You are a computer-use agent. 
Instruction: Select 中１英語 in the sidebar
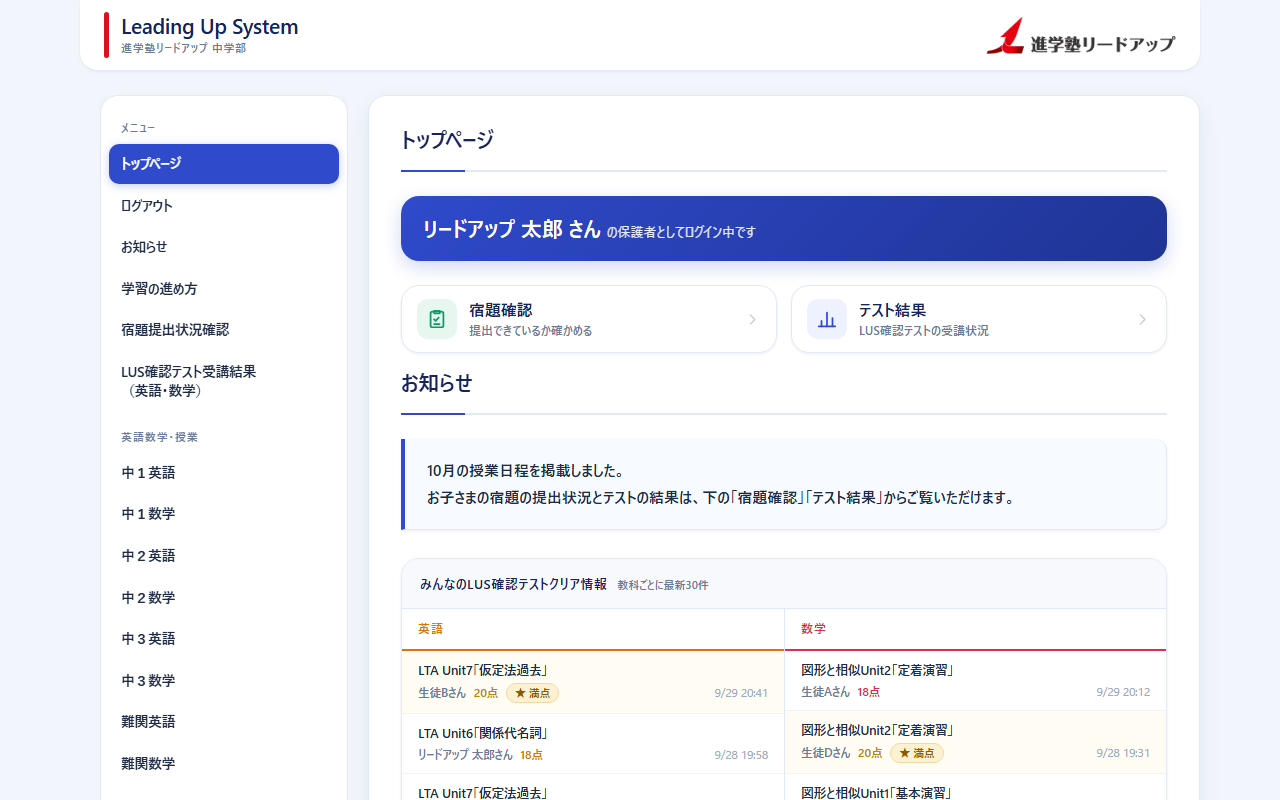(x=224, y=473)
